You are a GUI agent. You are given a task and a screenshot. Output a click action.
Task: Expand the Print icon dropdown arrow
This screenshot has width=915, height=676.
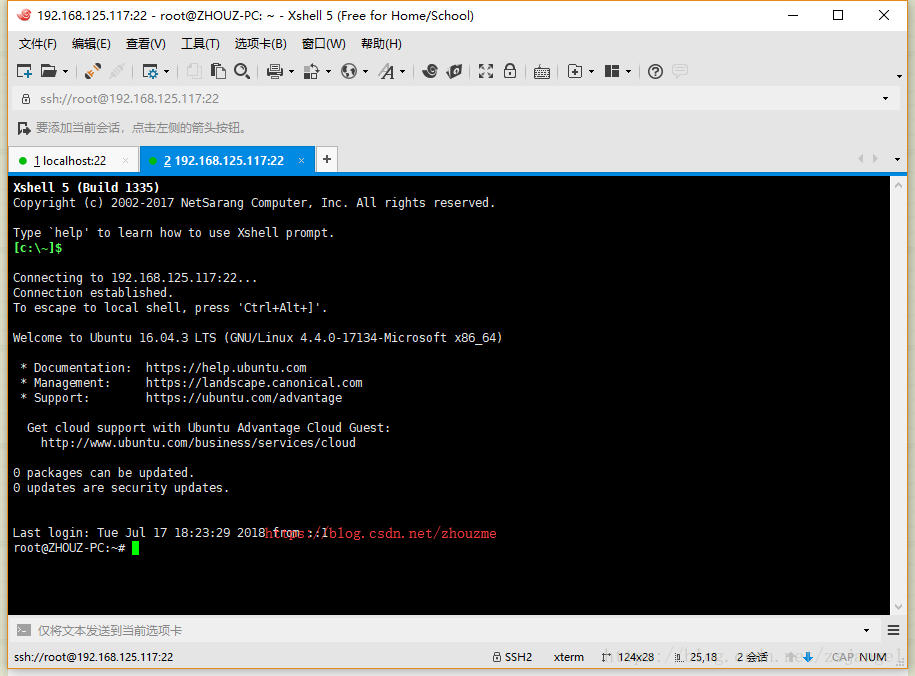pos(291,72)
